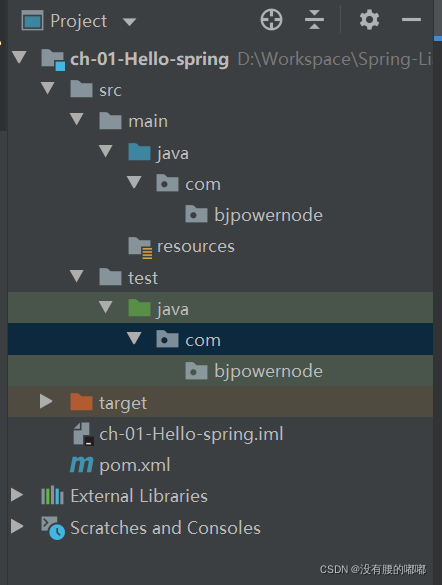This screenshot has height=585, width=442.
Task: Hide the Project tool window with the minus icon
Action: 411,20
